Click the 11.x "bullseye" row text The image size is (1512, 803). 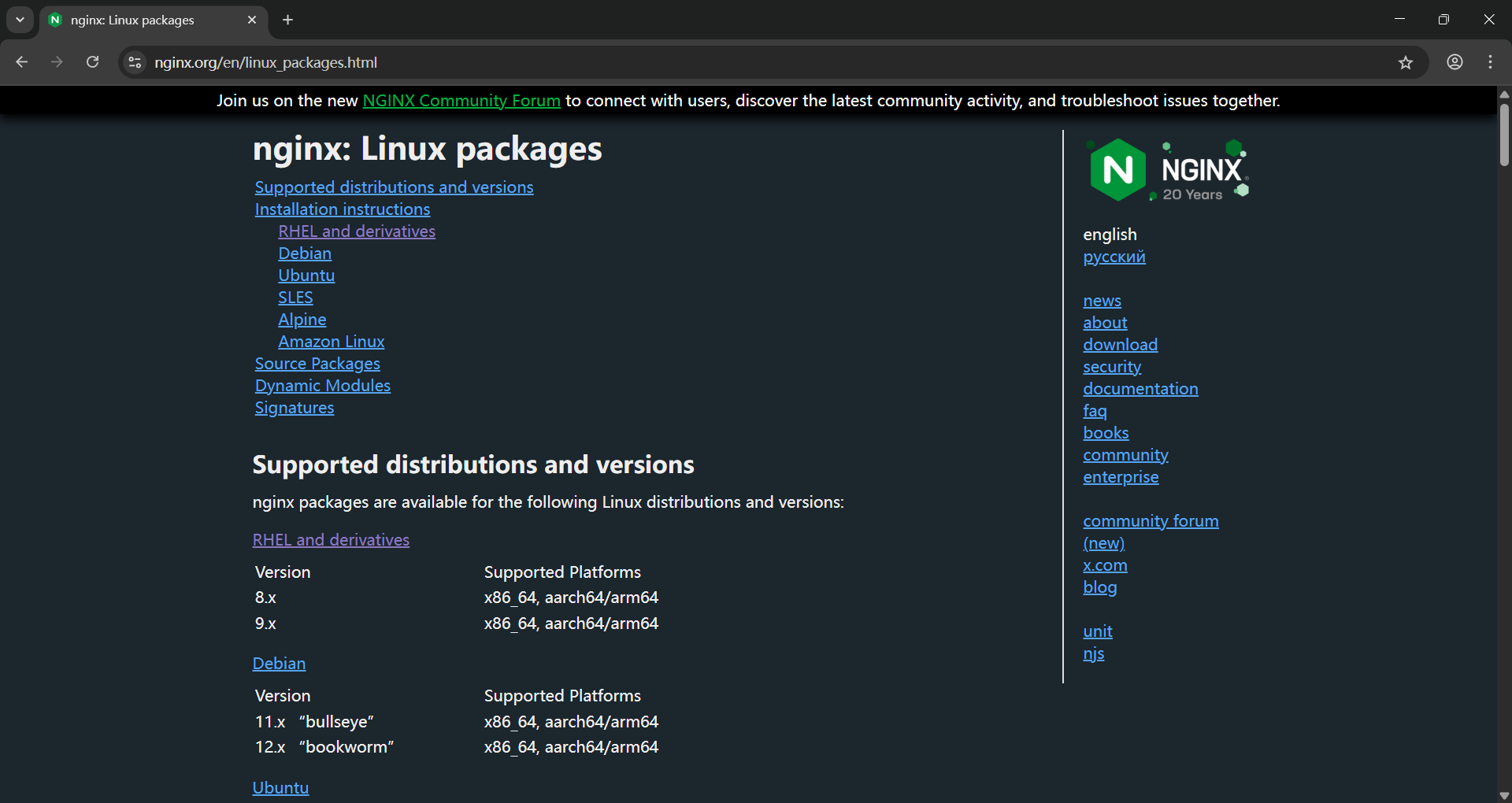coord(314,722)
